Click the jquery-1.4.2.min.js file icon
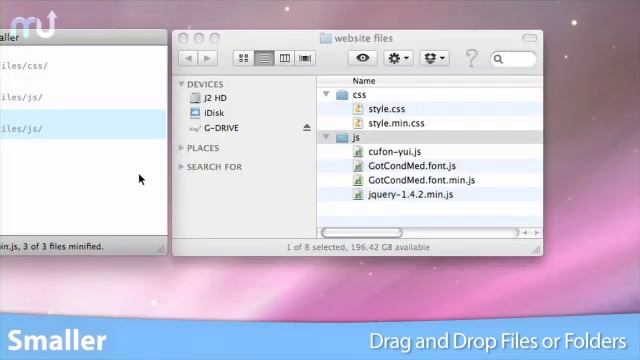The width and height of the screenshot is (640, 360). [358, 195]
